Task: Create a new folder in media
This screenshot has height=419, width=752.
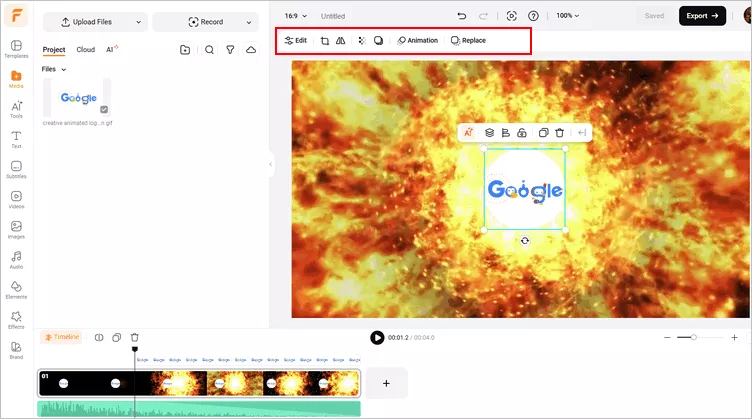Action: coord(185,49)
